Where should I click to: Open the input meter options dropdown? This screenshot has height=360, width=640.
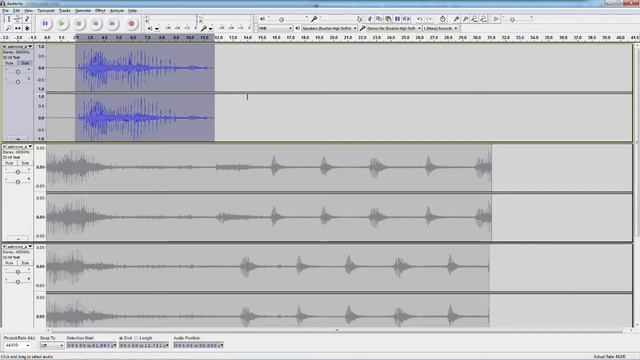(211, 29)
